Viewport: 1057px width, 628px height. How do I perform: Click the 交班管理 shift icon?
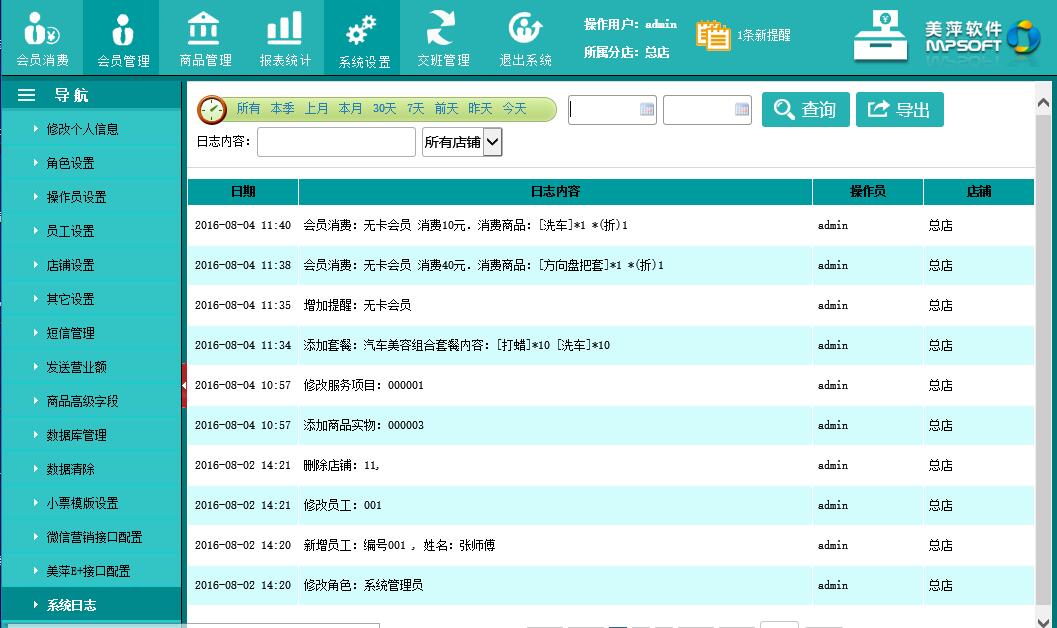[443, 30]
